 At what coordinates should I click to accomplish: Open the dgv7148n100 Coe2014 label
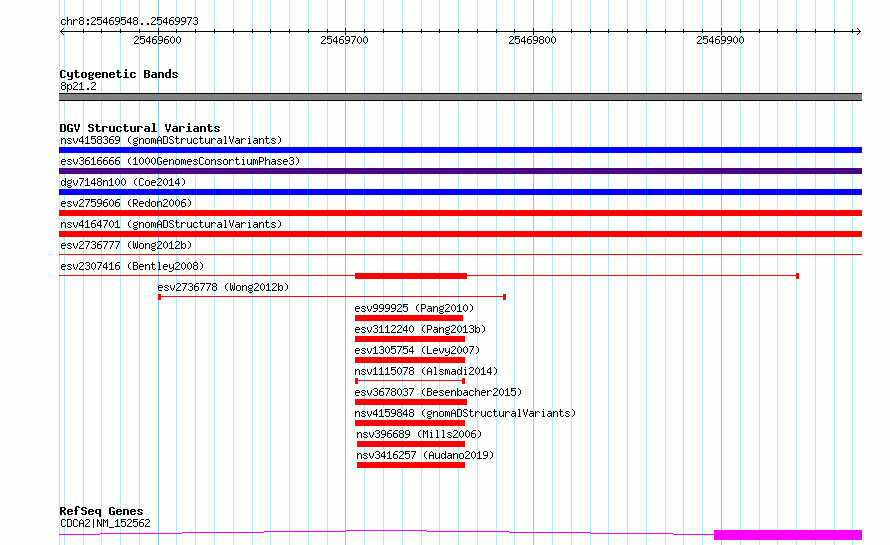point(123,182)
